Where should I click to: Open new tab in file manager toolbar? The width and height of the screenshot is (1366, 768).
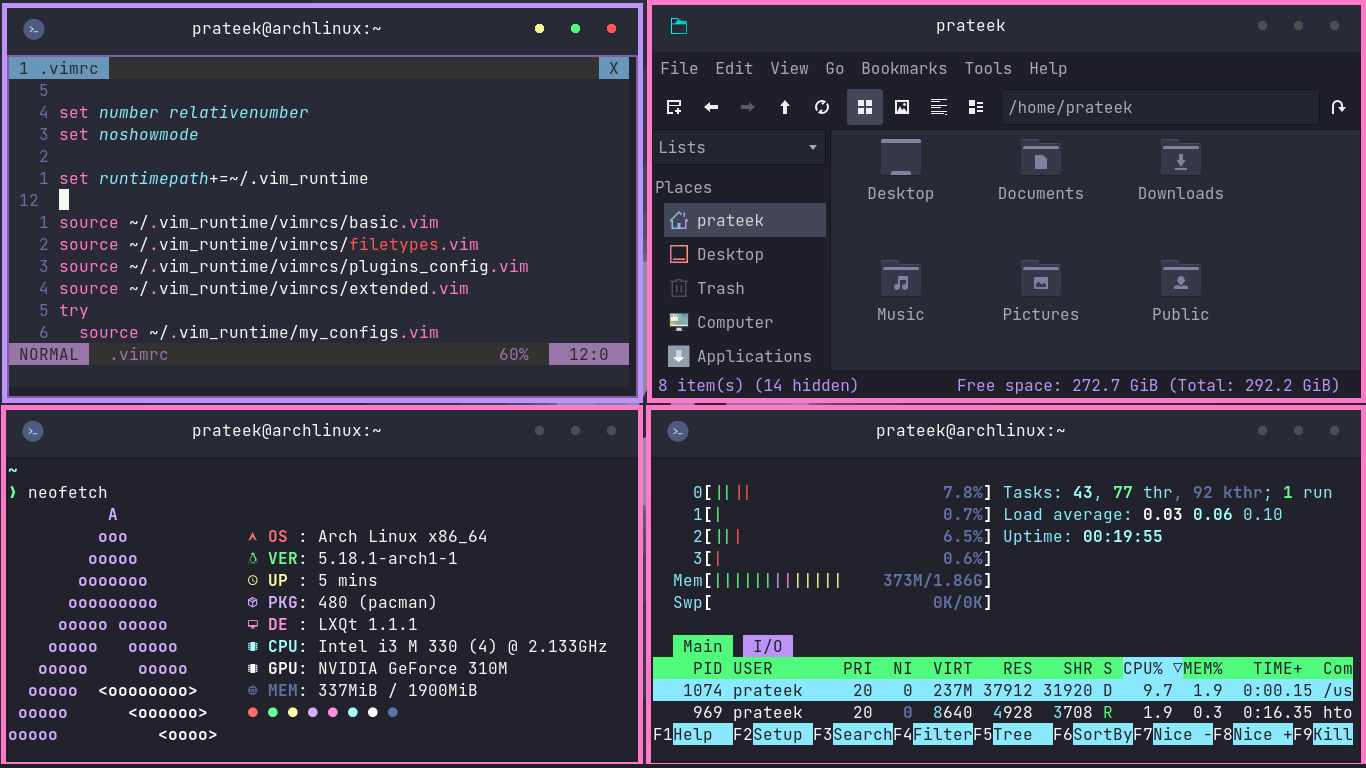(x=674, y=107)
